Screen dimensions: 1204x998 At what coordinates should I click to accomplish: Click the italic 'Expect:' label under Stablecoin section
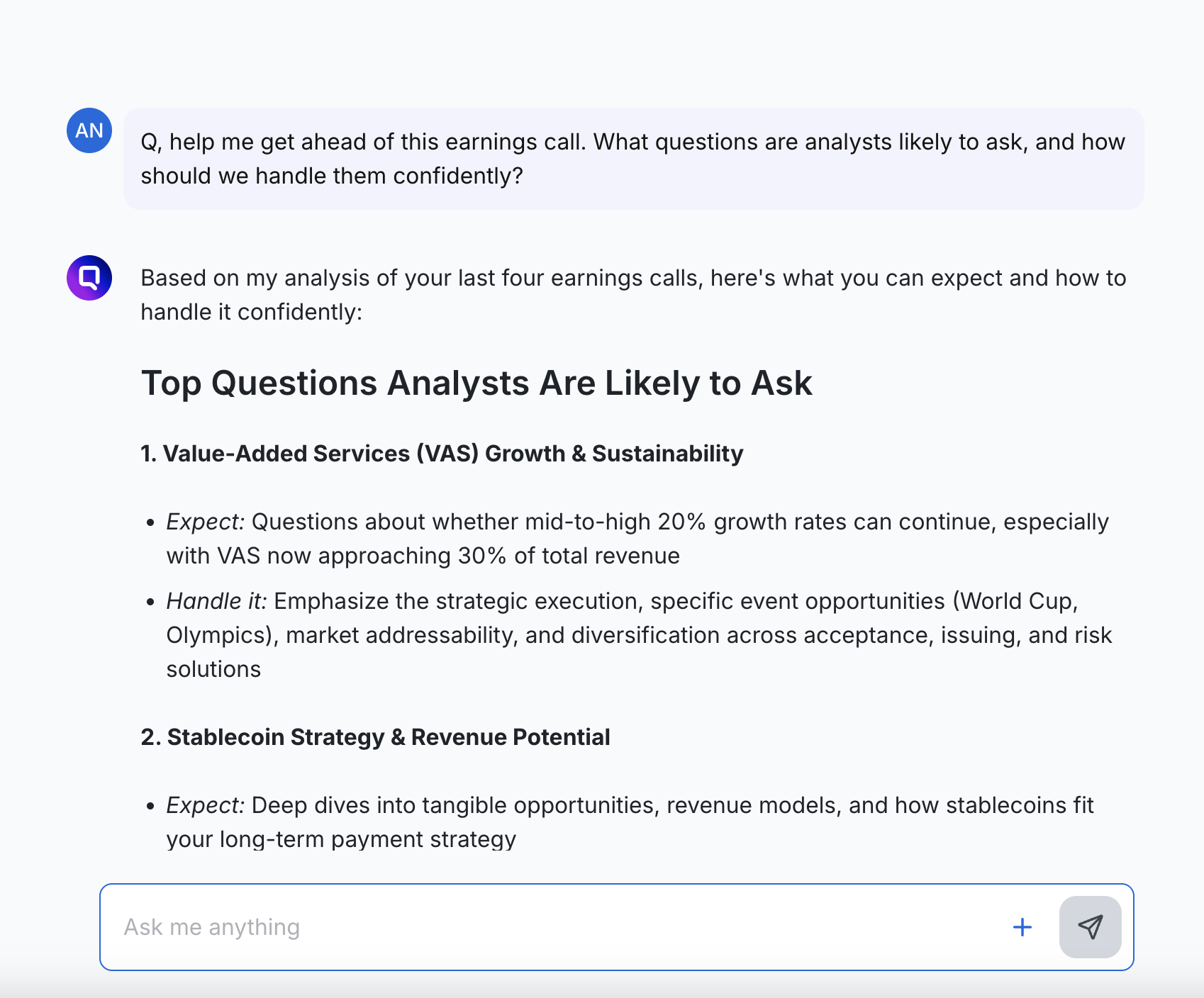205,805
